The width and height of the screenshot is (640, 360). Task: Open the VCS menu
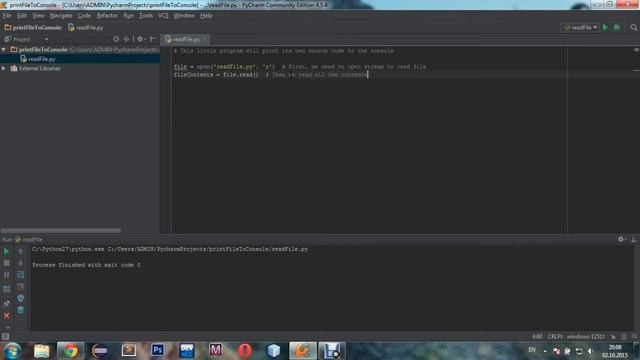[163, 16]
